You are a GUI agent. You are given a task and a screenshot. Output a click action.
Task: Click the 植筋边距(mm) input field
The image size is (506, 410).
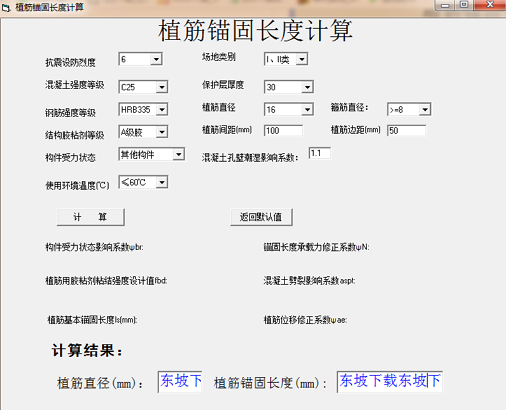click(406, 130)
